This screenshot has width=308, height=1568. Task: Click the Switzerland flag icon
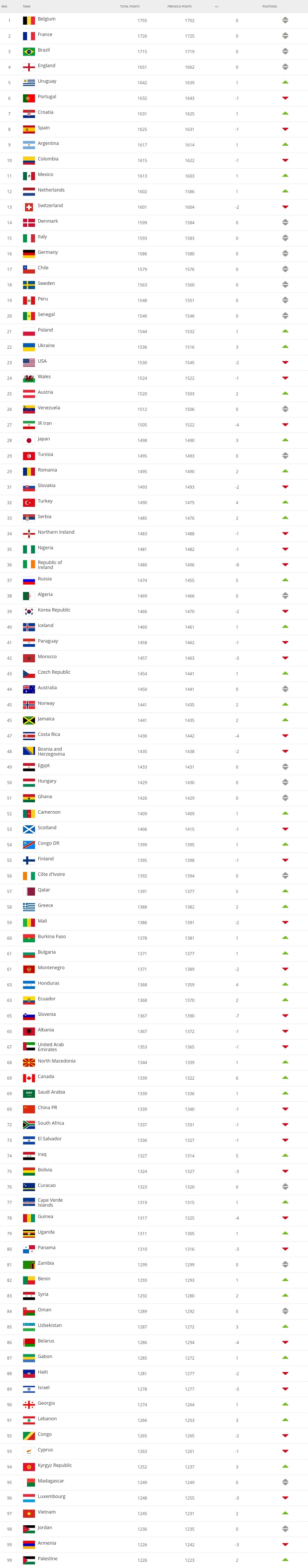[29, 207]
